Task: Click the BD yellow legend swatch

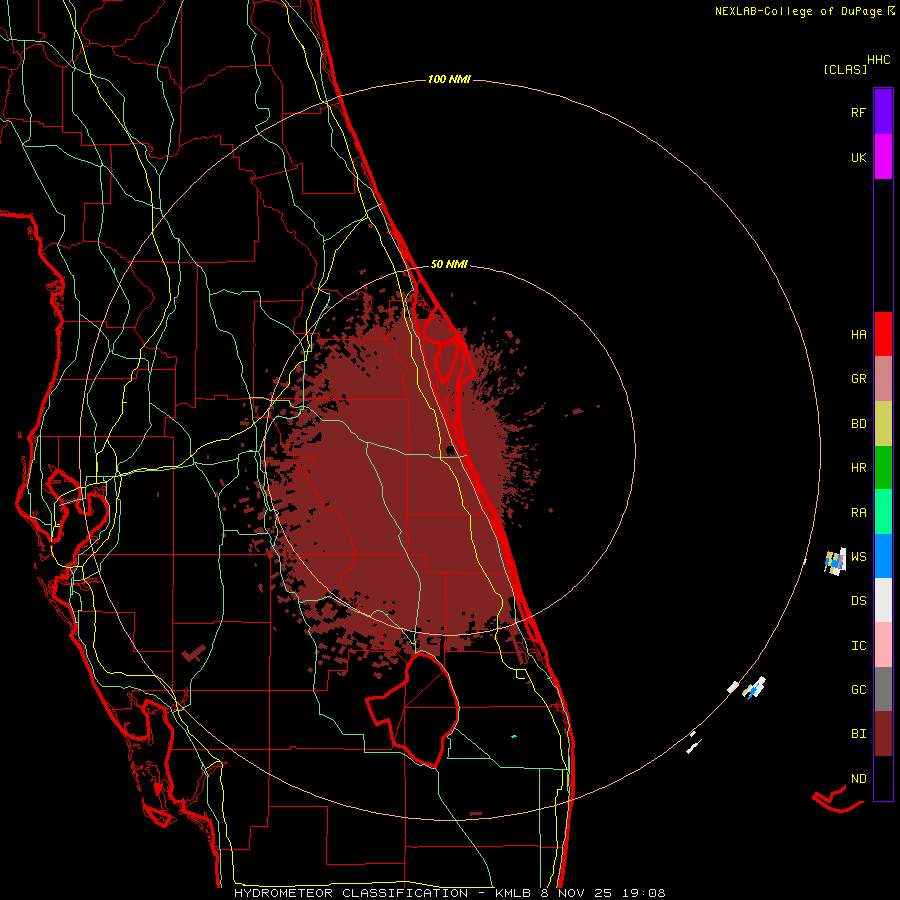Action: [x=883, y=423]
